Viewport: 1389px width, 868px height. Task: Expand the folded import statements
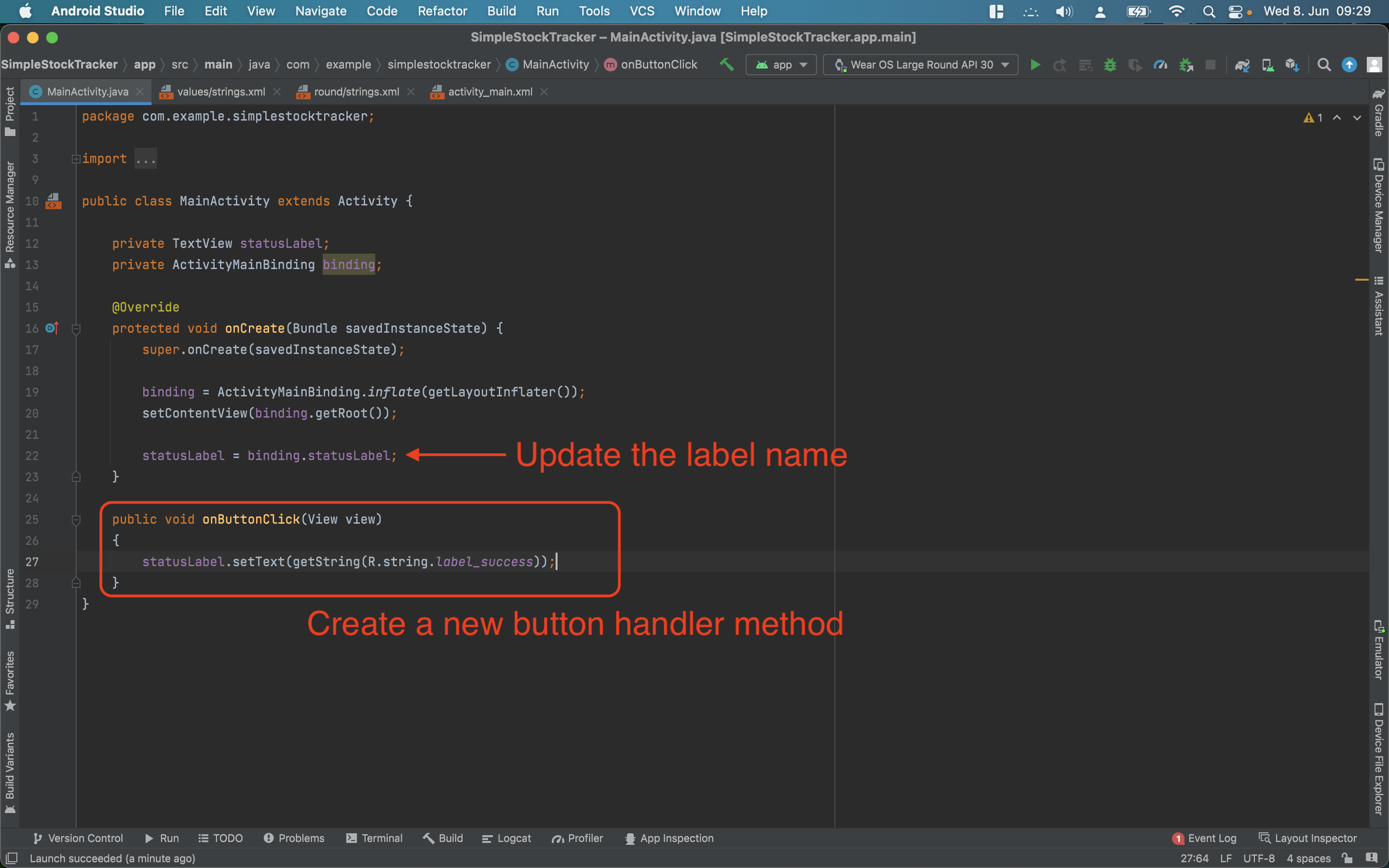coord(76,159)
